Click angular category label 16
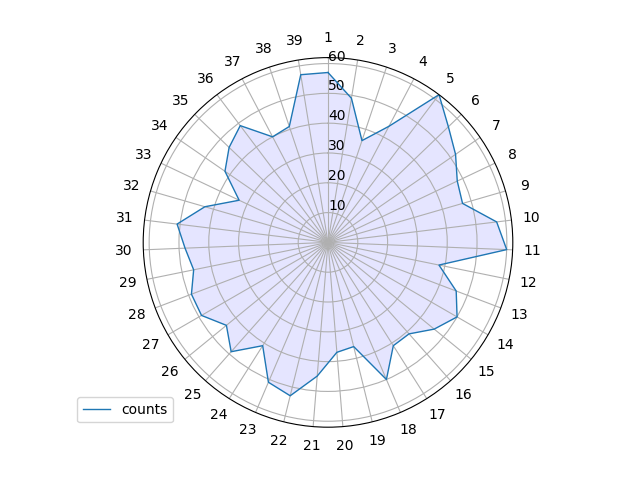Viewport: 640px width, 480px height. click(463, 394)
